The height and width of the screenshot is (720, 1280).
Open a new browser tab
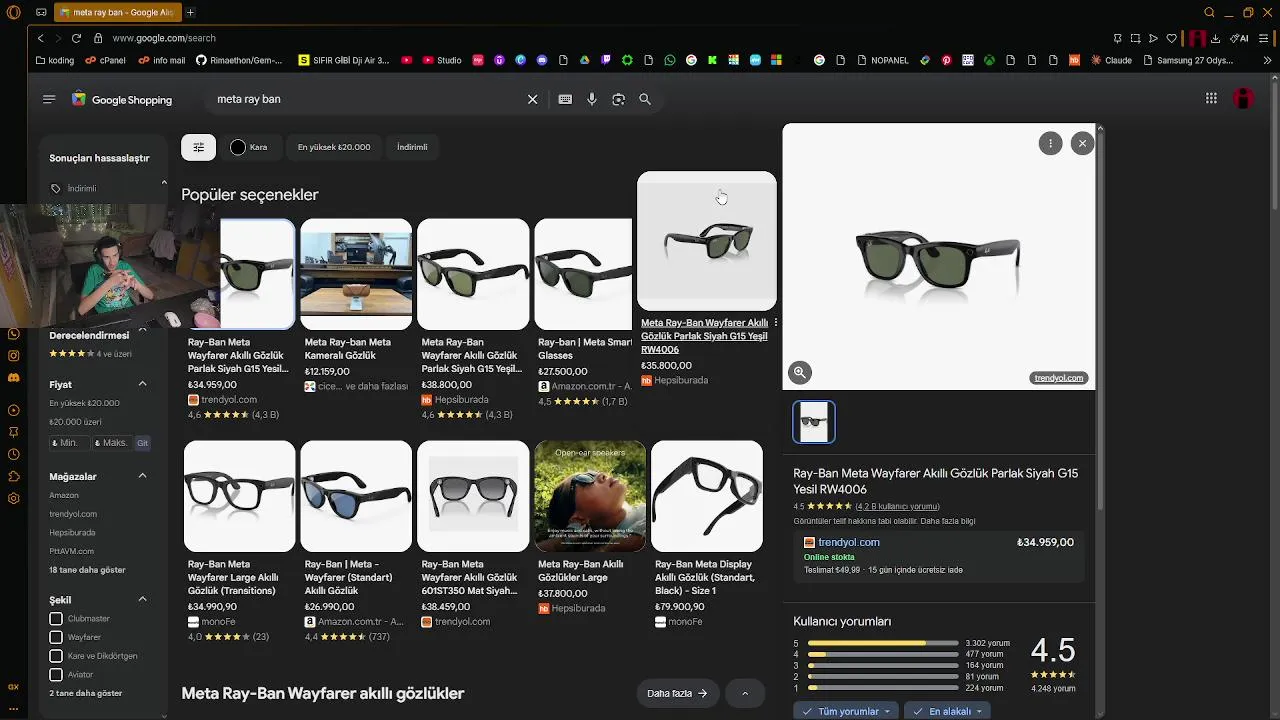click(190, 12)
